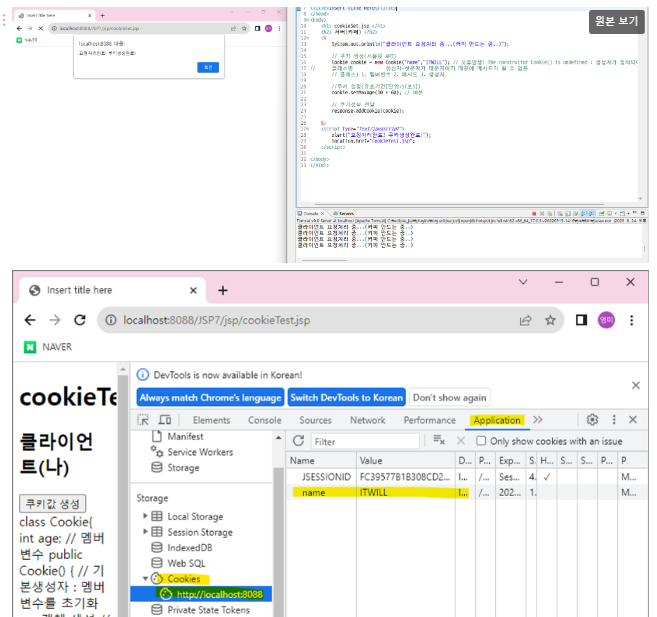Click the forward navigation arrow
657x617 pixels.
(55, 320)
